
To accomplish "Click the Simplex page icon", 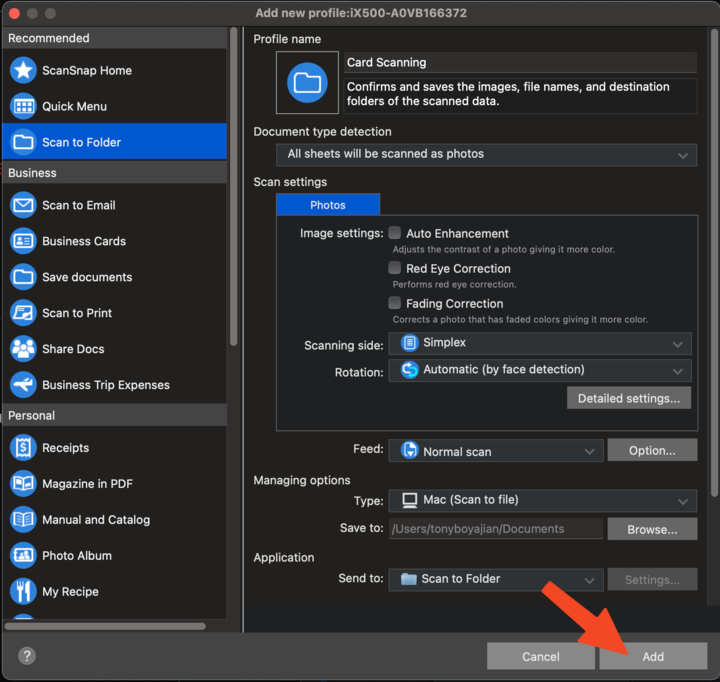I will click(x=410, y=343).
